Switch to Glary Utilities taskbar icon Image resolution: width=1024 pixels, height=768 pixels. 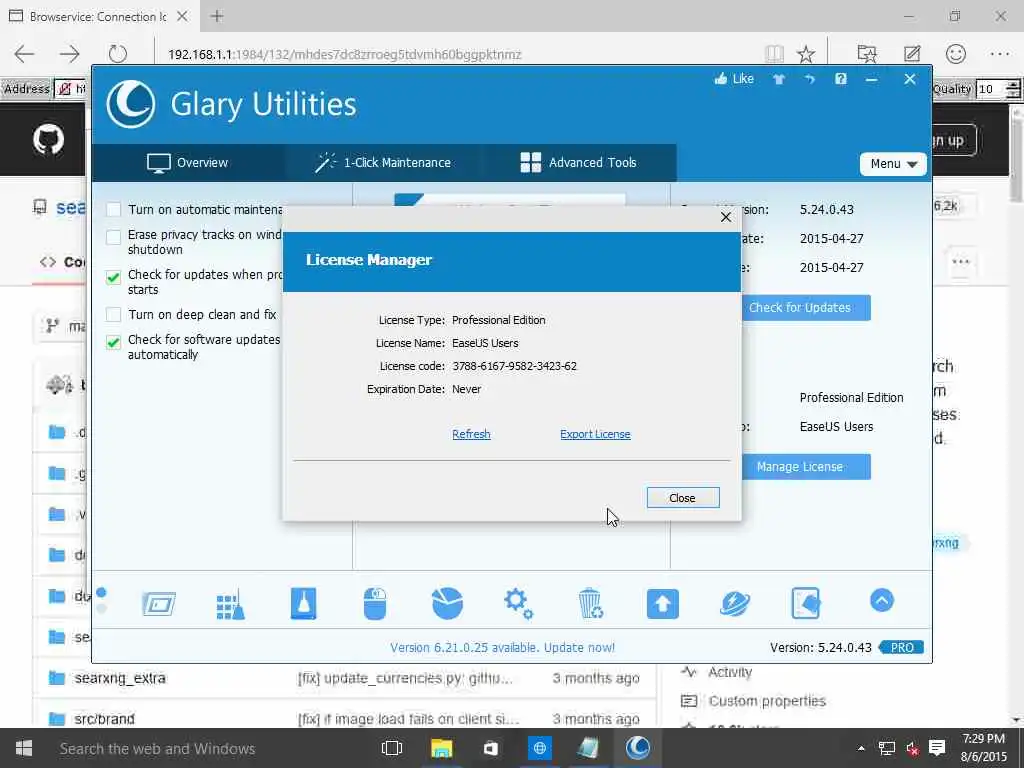click(x=637, y=748)
